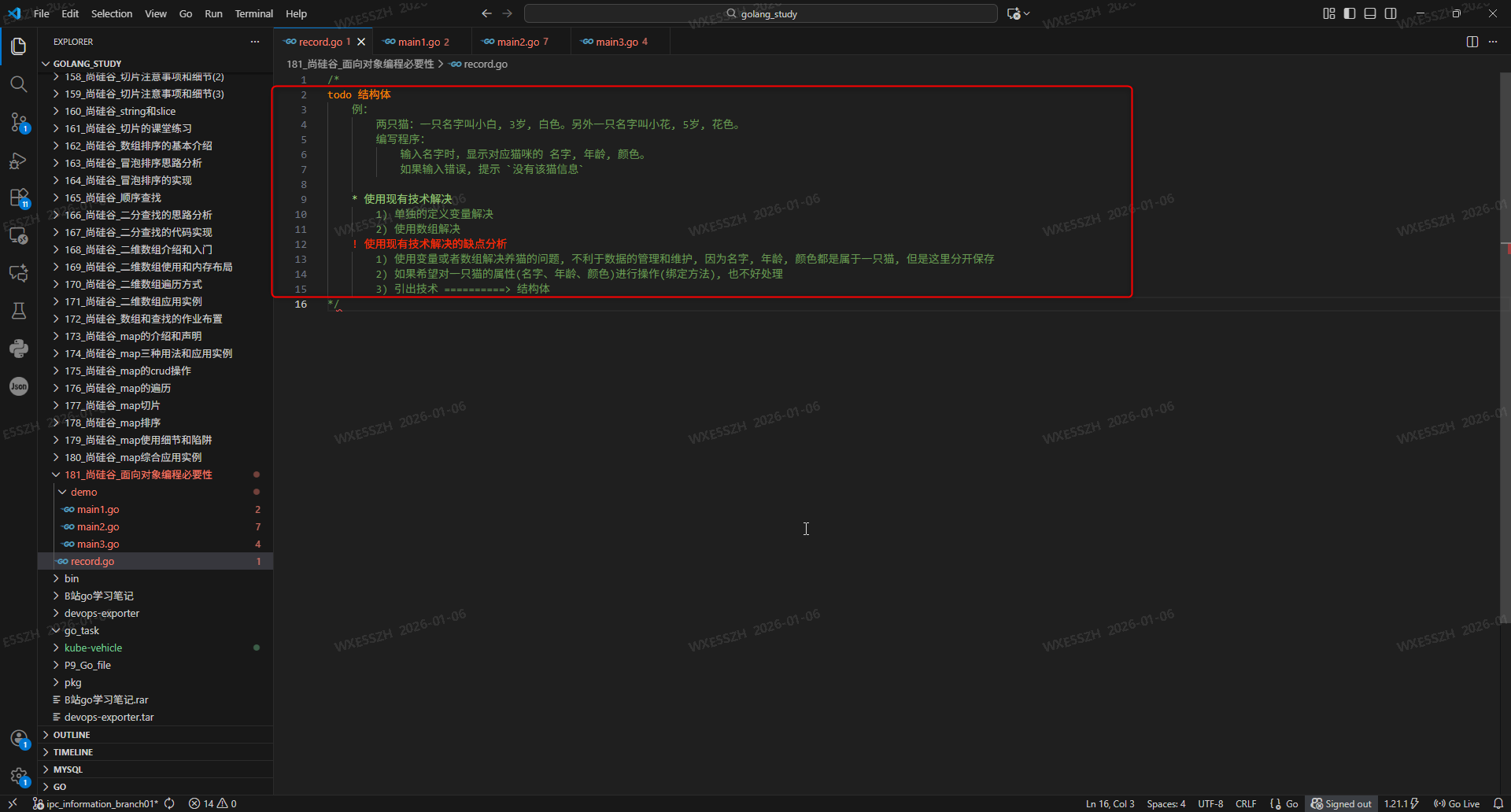Open Explorer Views and More Actions ellipsis

[255, 42]
